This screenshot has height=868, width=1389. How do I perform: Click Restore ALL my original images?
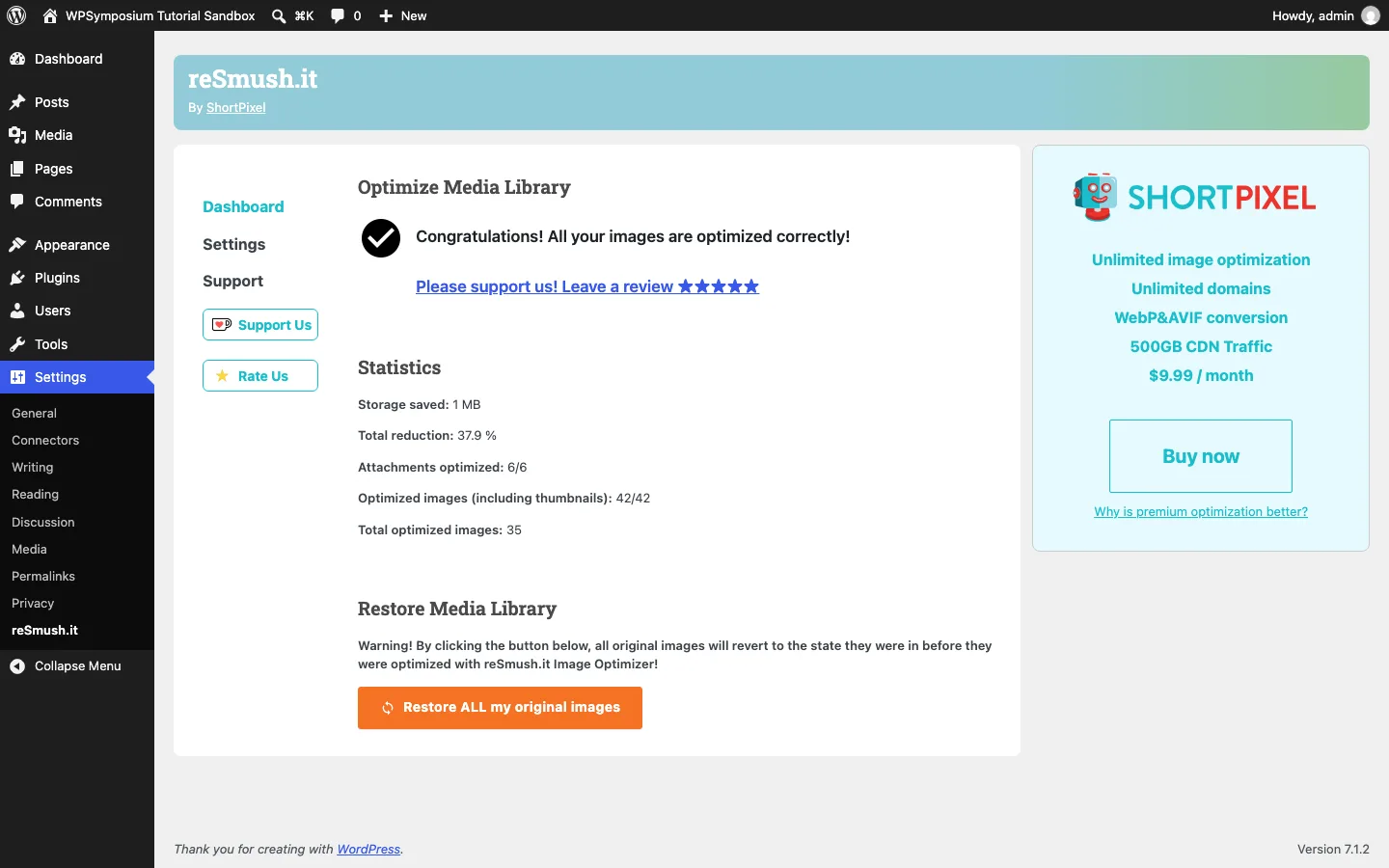pos(500,708)
